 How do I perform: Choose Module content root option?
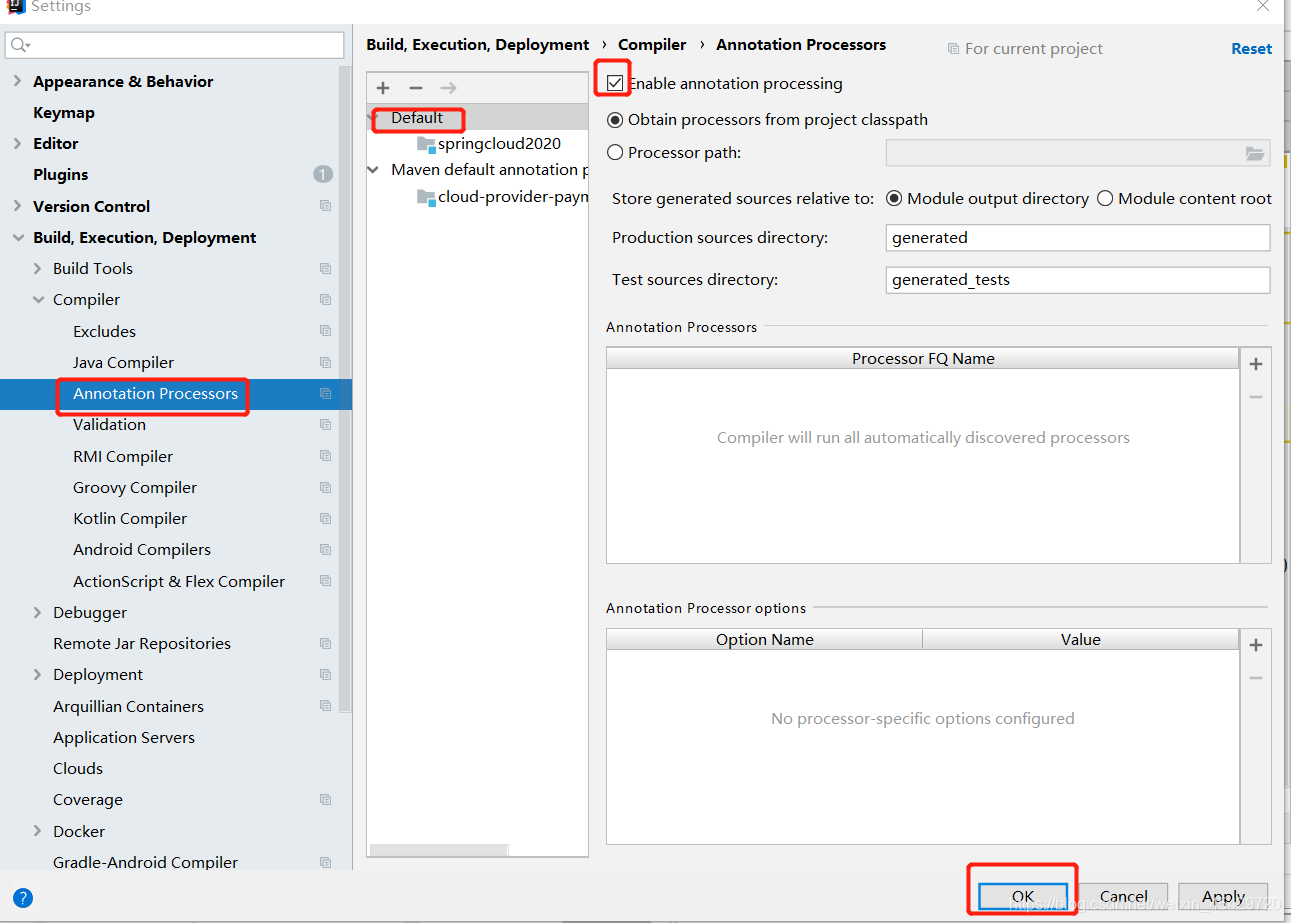[1105, 198]
